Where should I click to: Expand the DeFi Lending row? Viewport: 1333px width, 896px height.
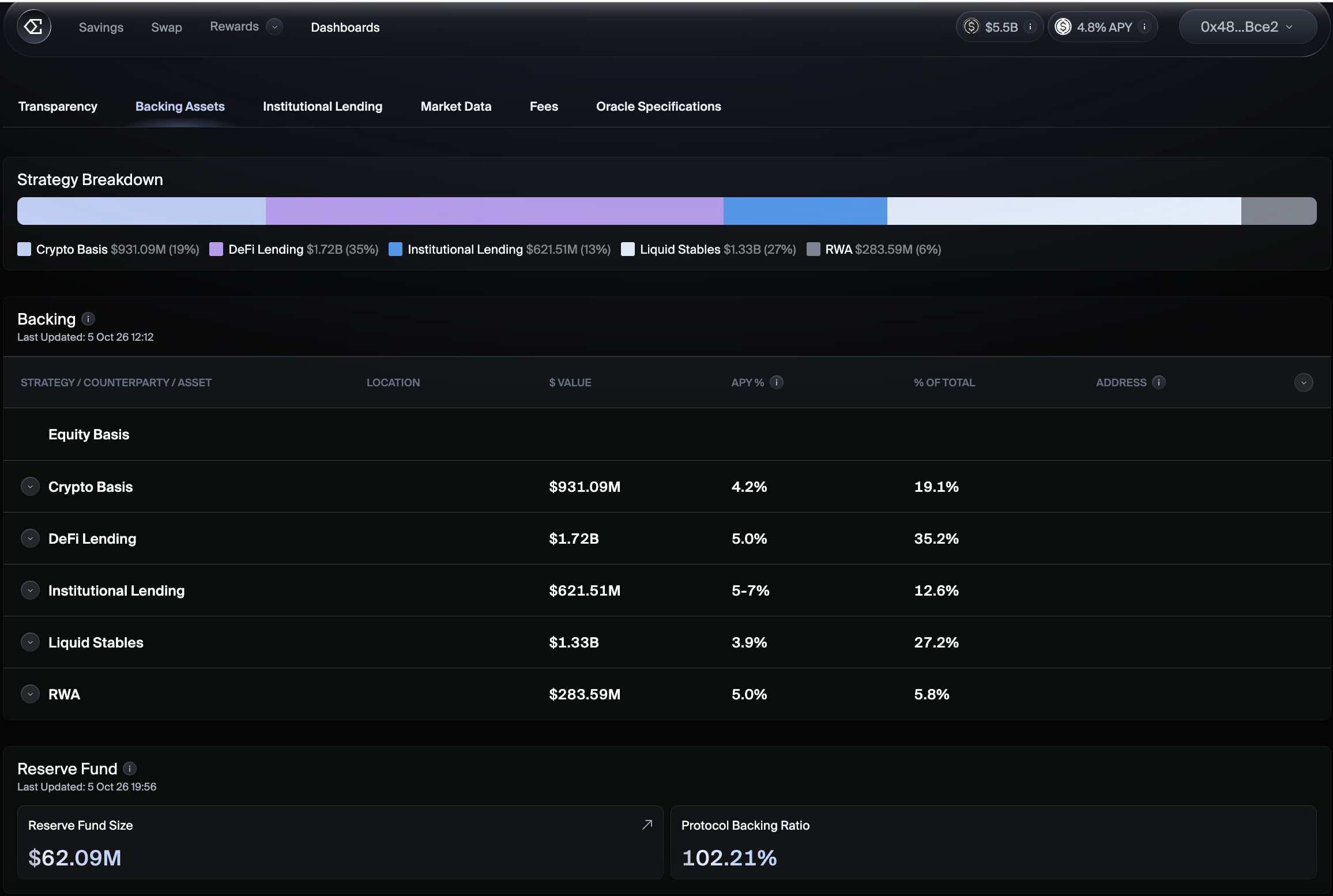[x=30, y=539]
